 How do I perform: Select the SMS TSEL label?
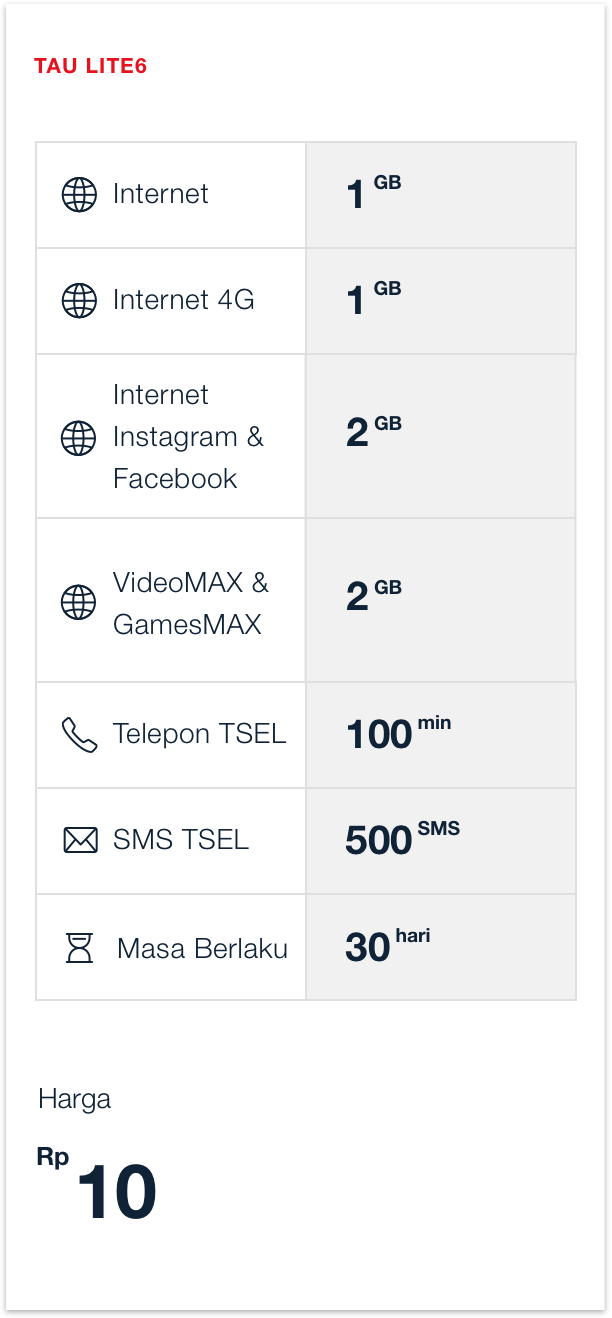point(180,840)
